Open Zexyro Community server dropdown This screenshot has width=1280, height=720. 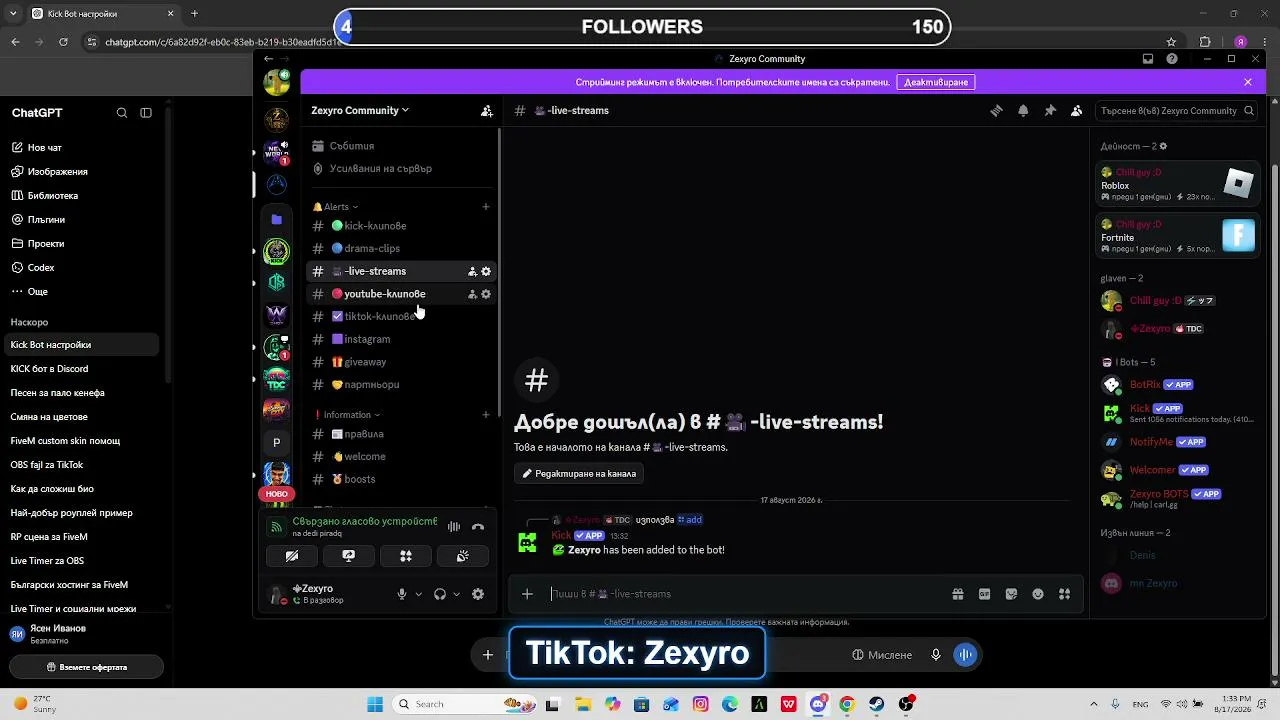point(360,111)
